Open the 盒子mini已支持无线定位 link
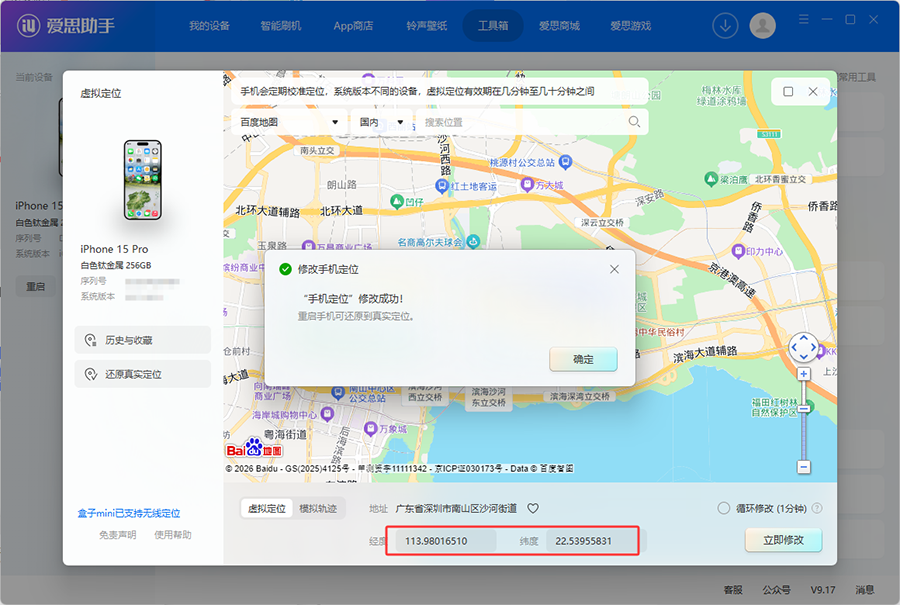Image resolution: width=900 pixels, height=605 pixels. coord(129,513)
